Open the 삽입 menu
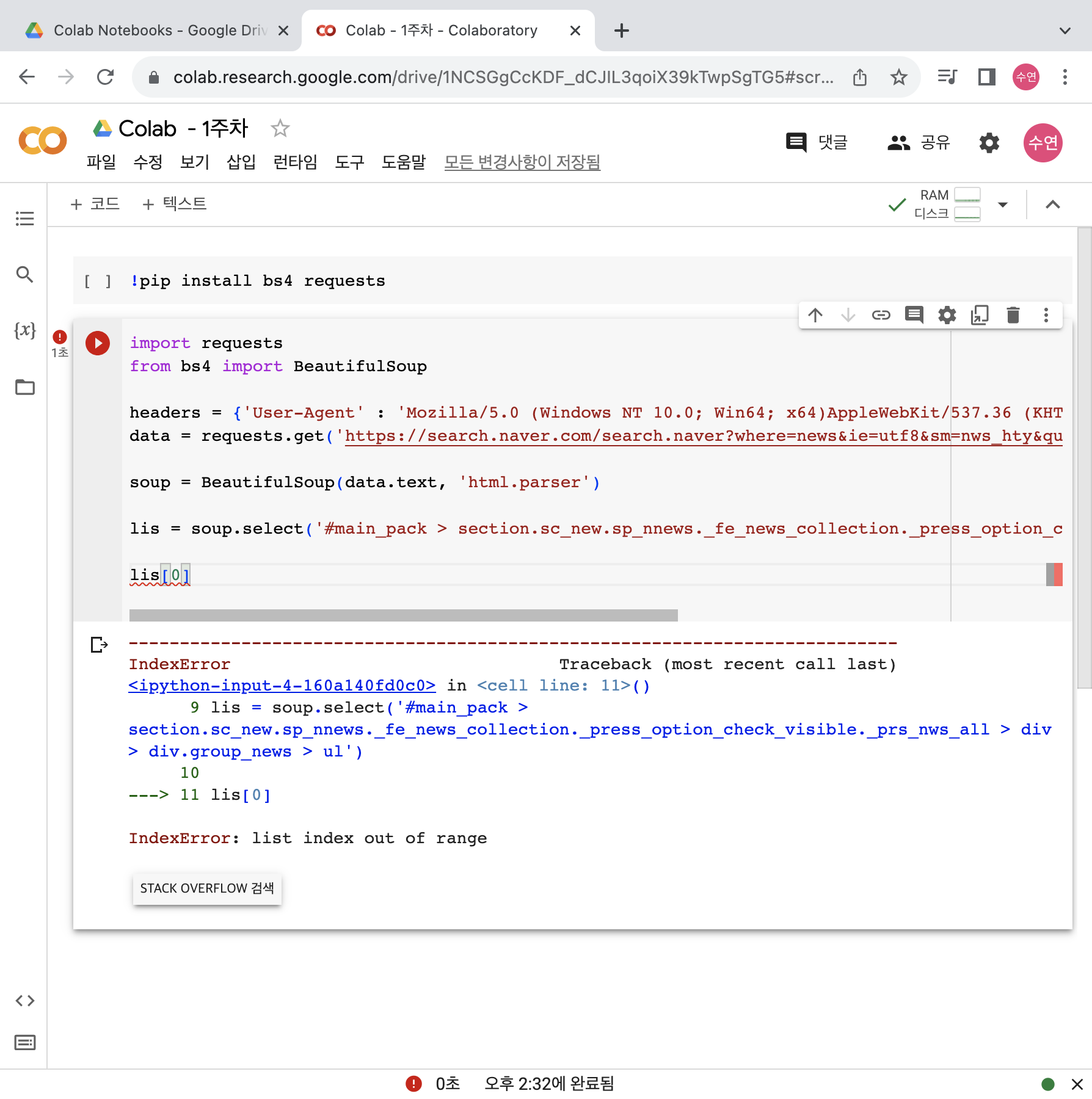Image resolution: width=1092 pixels, height=1099 pixels. (241, 162)
